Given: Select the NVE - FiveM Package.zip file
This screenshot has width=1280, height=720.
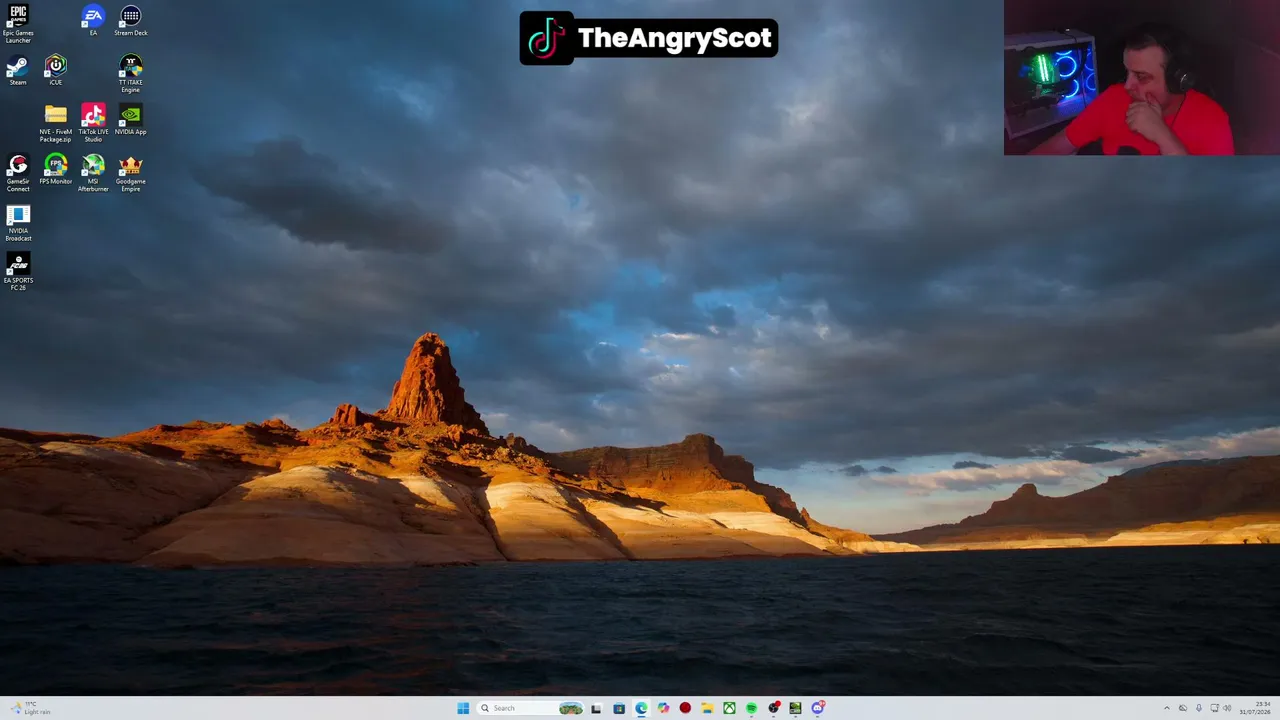Looking at the screenshot, I should pos(56,123).
